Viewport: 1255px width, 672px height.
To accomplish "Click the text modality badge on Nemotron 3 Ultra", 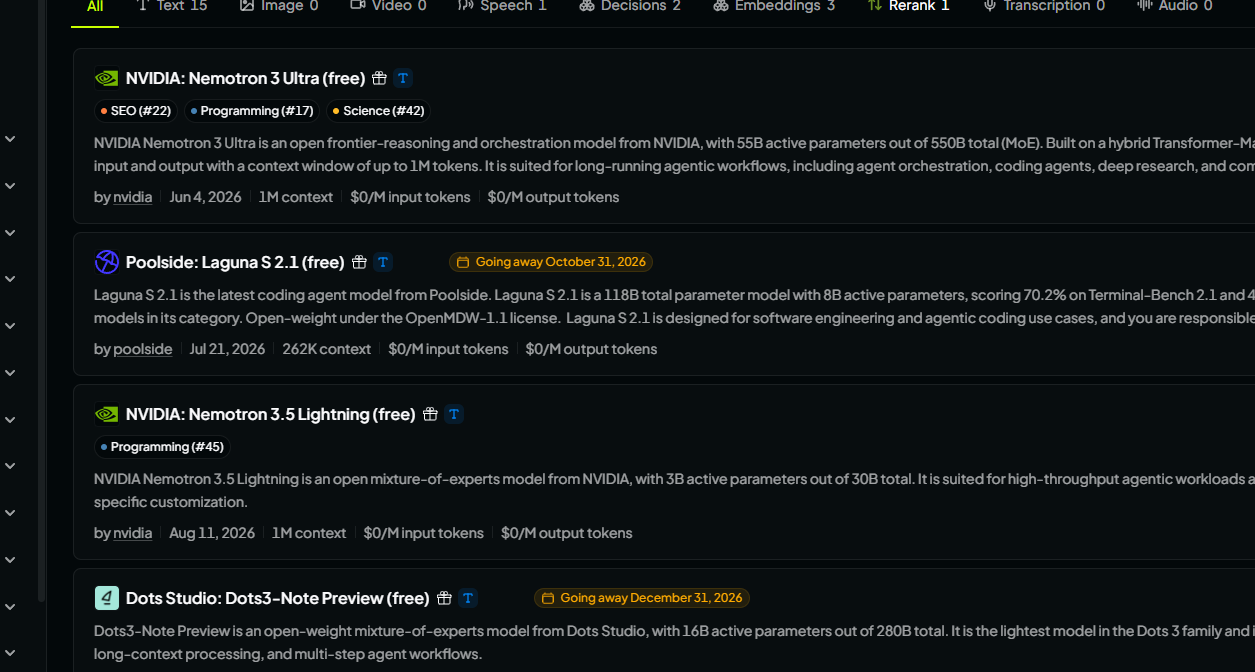I will [403, 78].
